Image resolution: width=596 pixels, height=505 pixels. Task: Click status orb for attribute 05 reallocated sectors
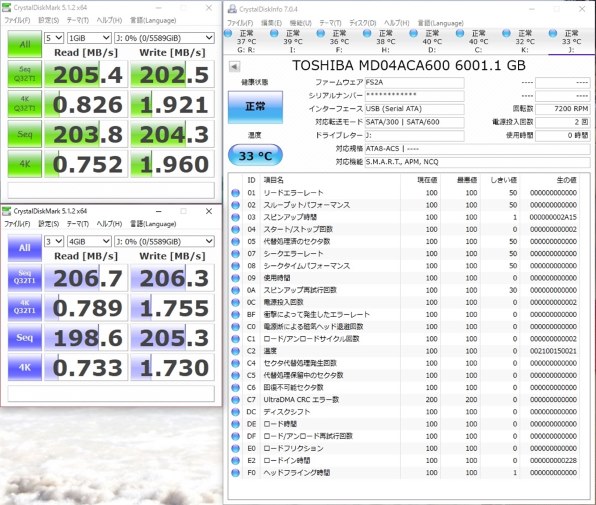pyautogui.click(x=236, y=242)
